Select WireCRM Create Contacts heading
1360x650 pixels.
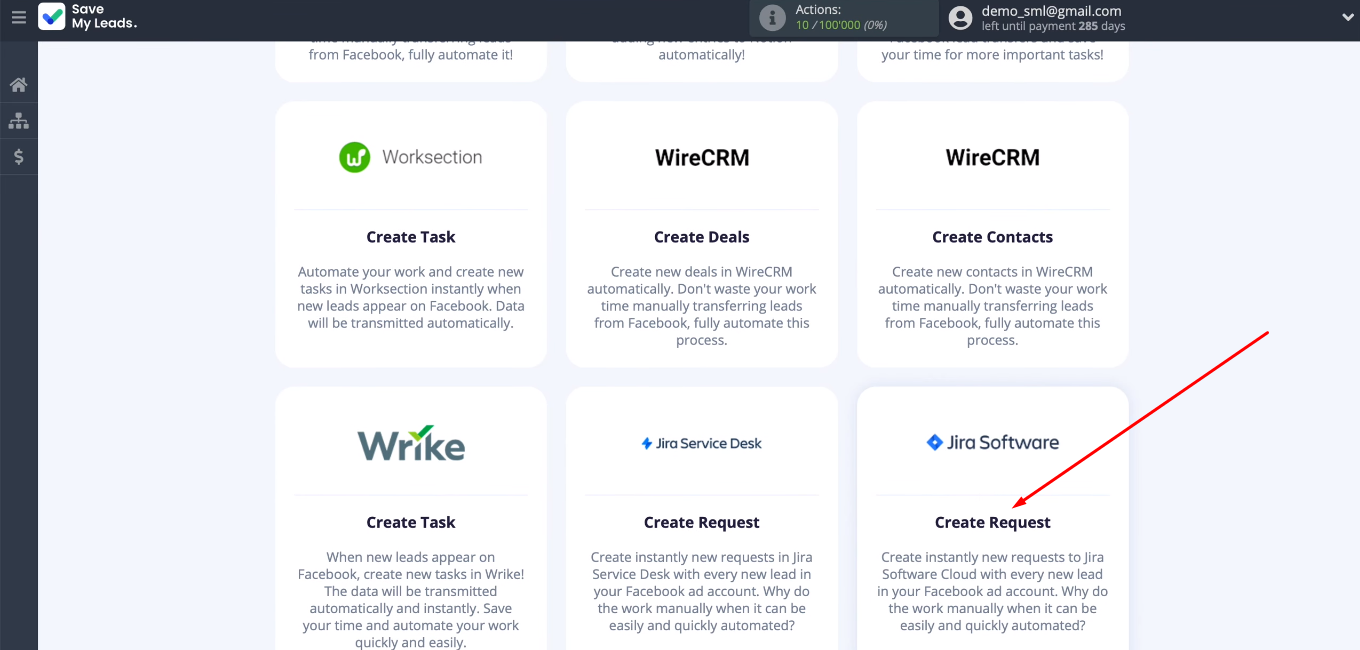(x=993, y=237)
